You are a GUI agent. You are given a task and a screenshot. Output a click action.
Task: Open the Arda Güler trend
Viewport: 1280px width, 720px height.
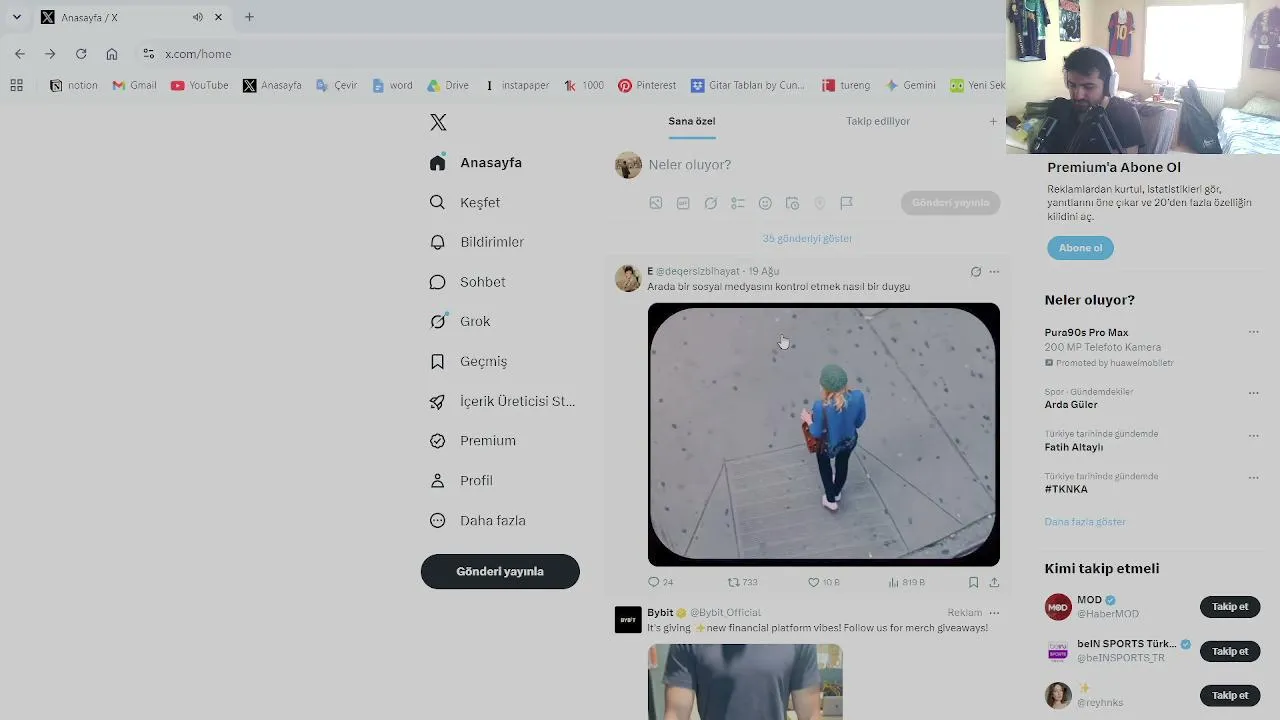(x=1071, y=405)
